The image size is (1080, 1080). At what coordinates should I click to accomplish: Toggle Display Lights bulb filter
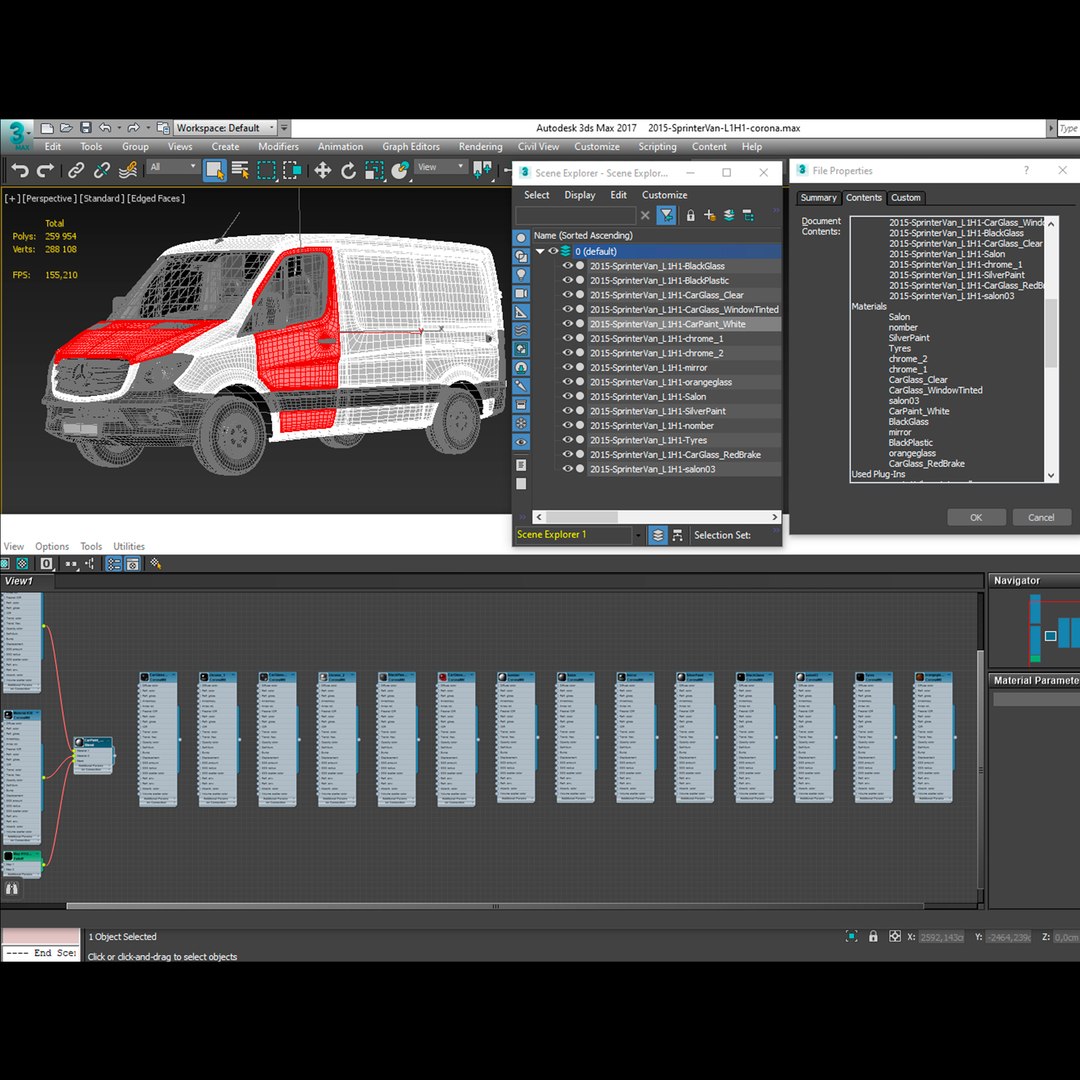[x=521, y=275]
